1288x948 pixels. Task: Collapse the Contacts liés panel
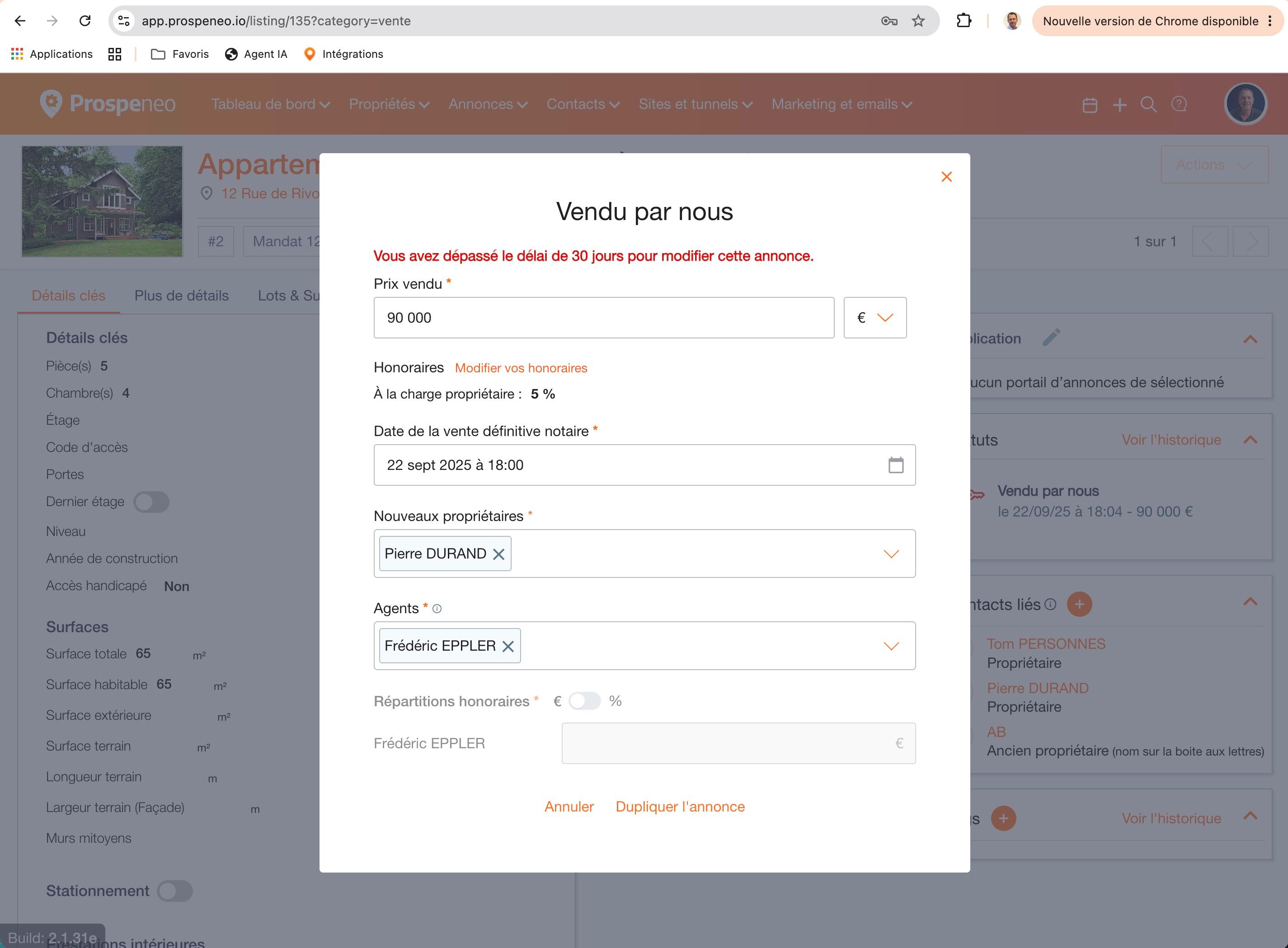(1250, 601)
